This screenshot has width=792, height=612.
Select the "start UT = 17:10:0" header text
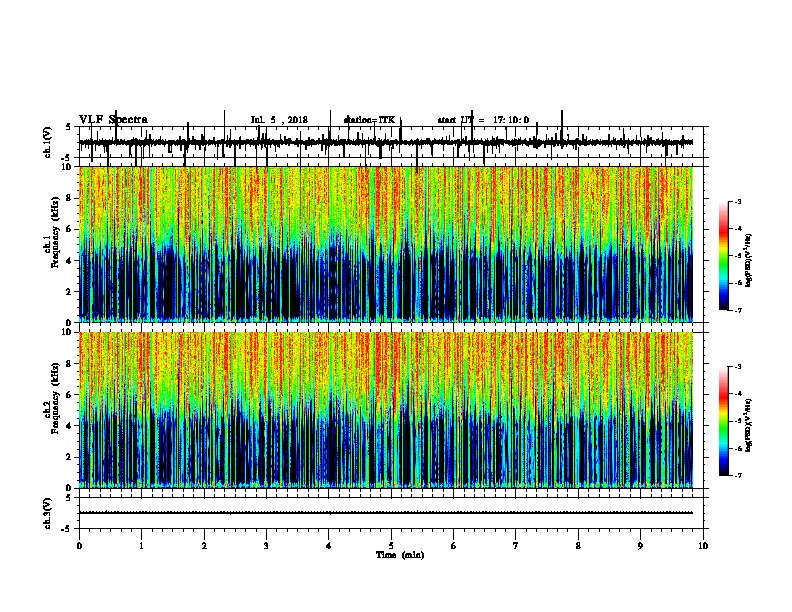pos(483,120)
